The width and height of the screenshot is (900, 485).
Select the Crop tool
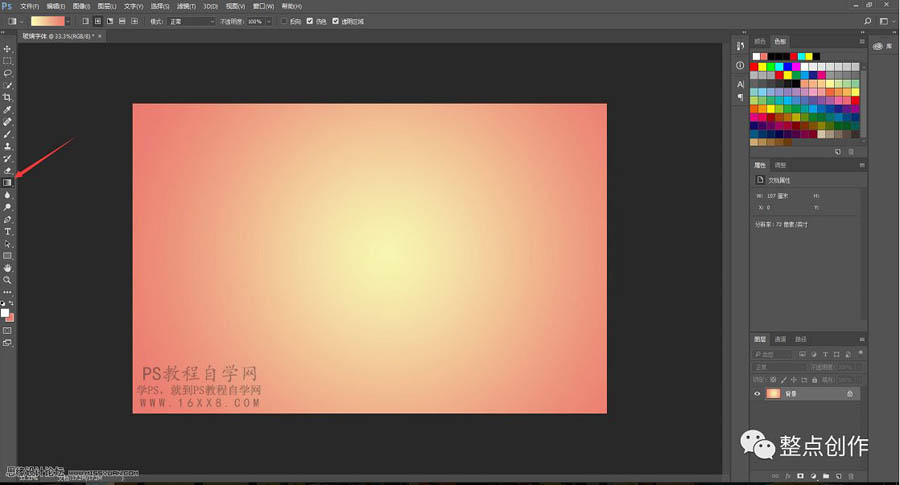(x=7, y=98)
